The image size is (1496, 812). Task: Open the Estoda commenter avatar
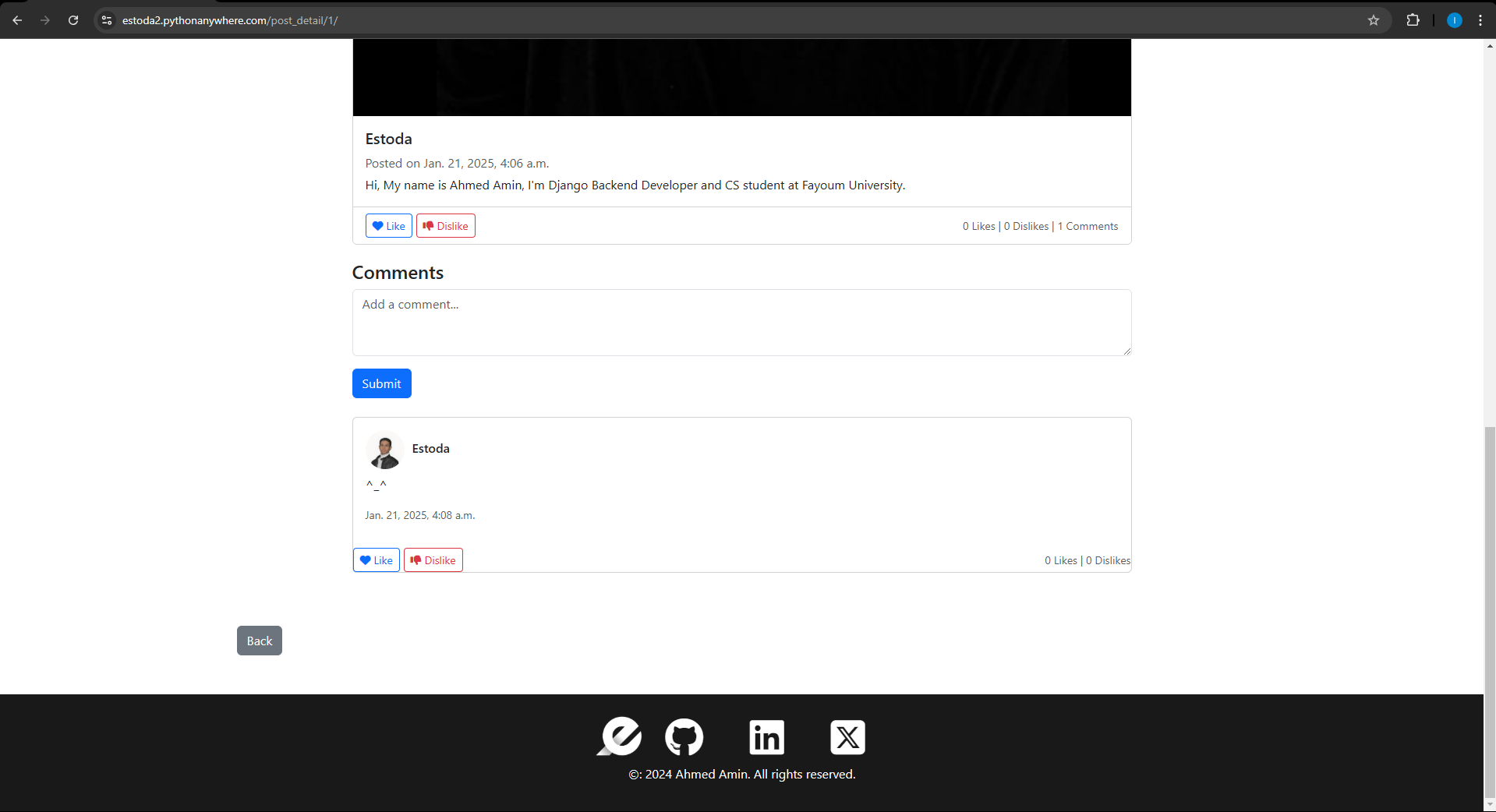[384, 450]
